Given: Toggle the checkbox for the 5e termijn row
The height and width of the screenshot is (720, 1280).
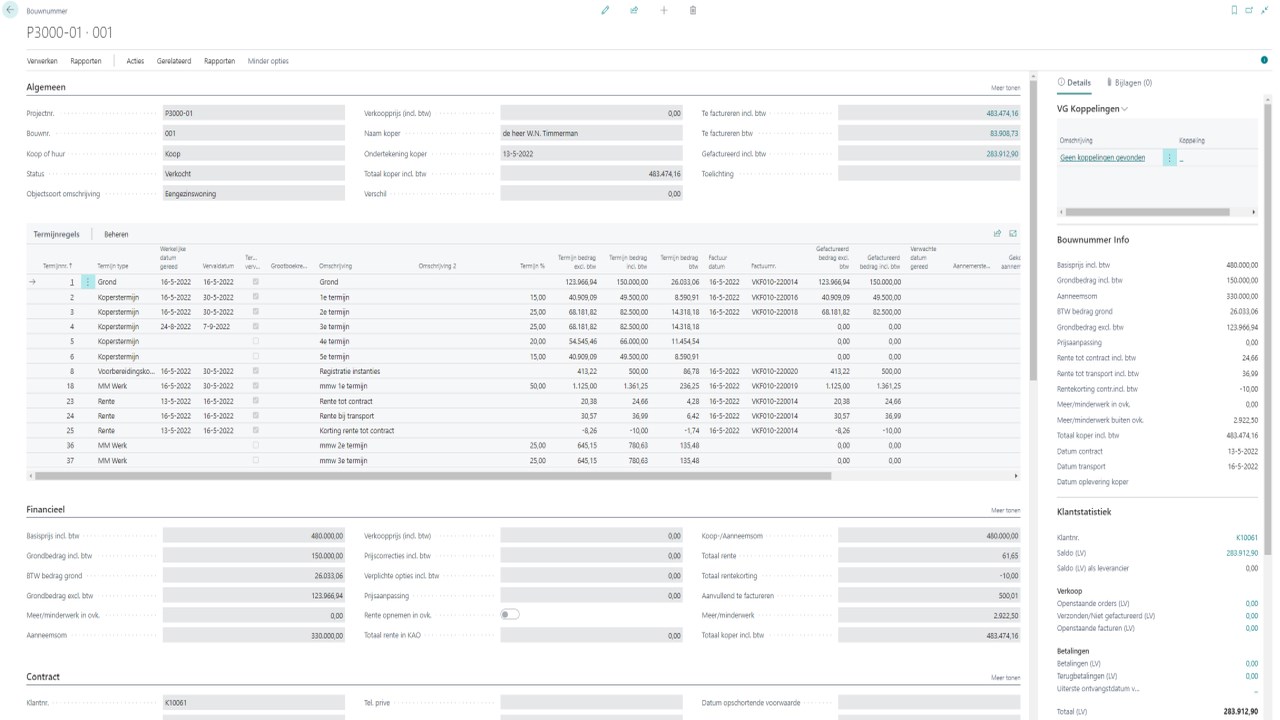Looking at the screenshot, I should [x=255, y=356].
